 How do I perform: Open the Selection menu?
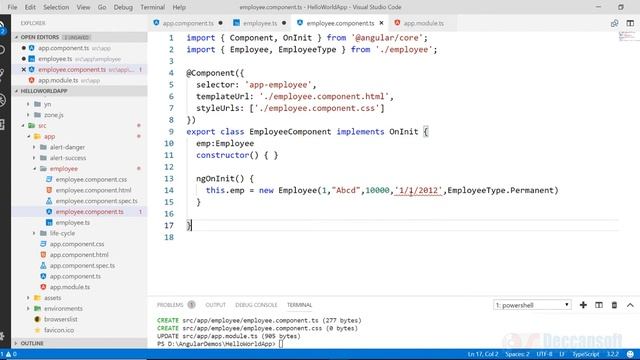tap(56, 7)
